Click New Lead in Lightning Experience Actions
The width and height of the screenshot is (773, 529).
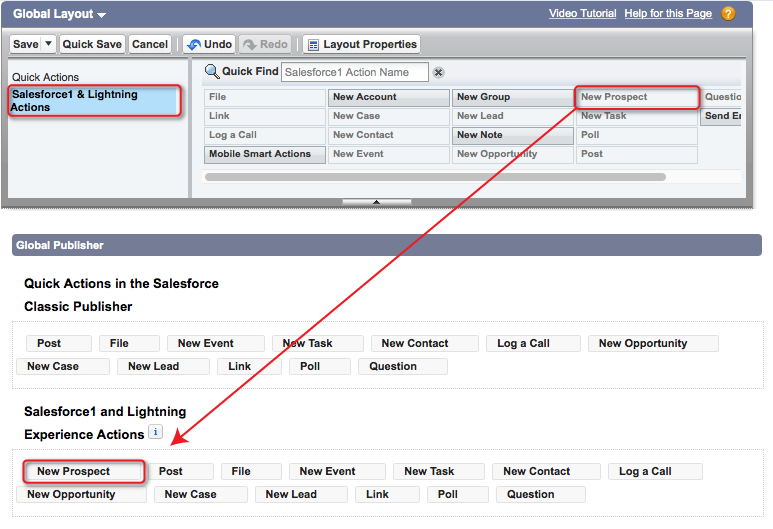tap(301, 494)
